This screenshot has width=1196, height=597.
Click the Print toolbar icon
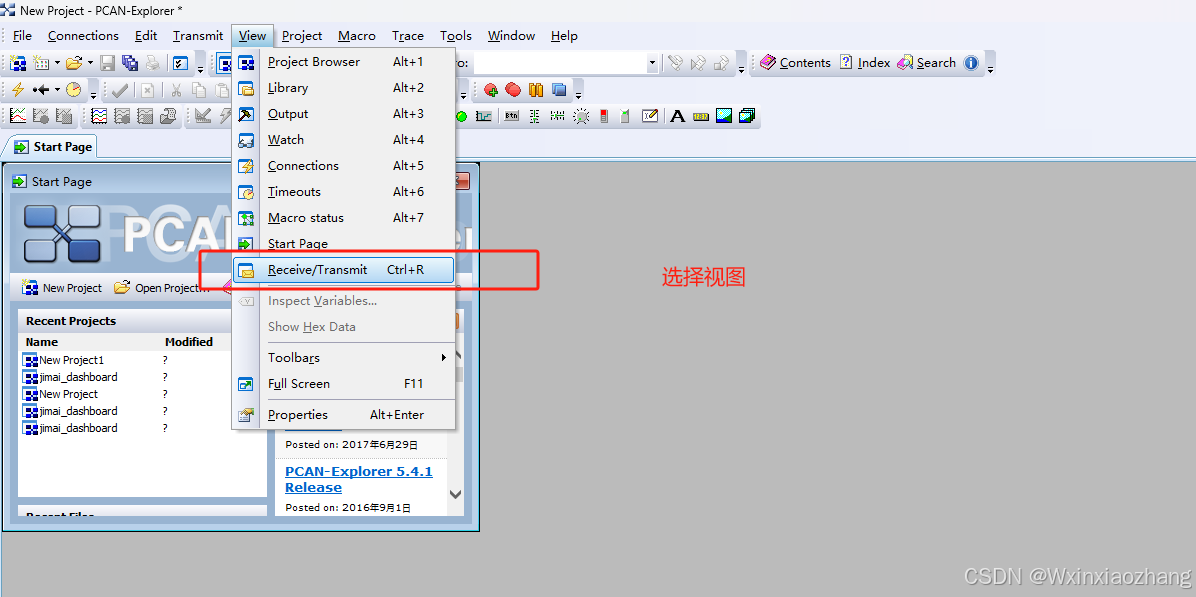pos(152,63)
